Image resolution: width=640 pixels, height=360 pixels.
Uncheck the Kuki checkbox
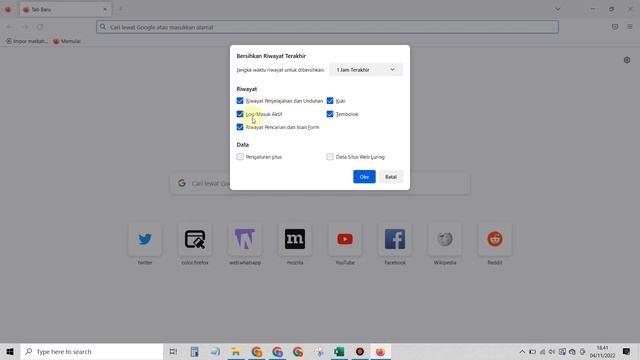click(x=330, y=101)
